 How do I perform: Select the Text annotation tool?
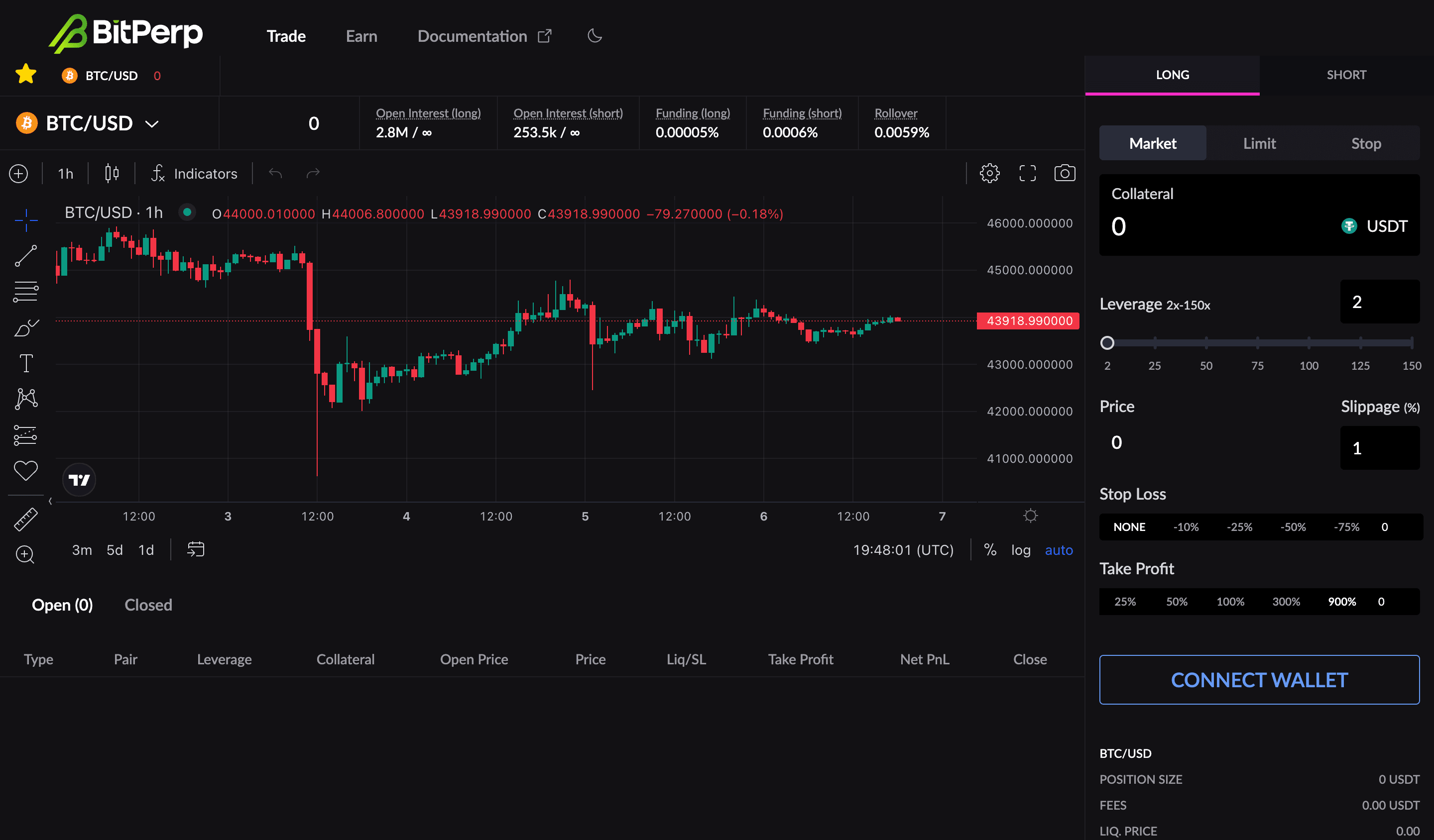(x=26, y=363)
